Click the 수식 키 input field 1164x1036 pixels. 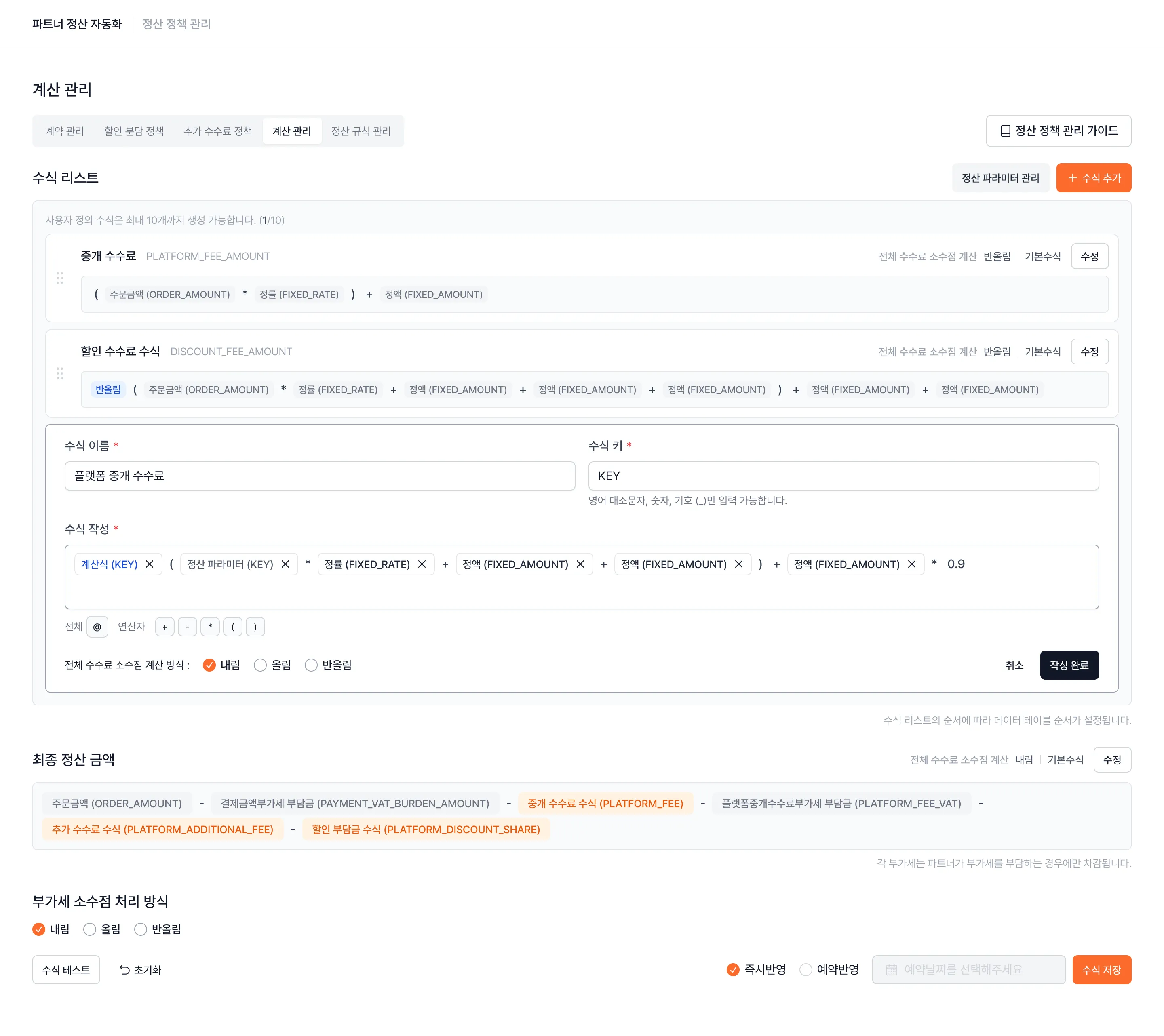pos(843,476)
